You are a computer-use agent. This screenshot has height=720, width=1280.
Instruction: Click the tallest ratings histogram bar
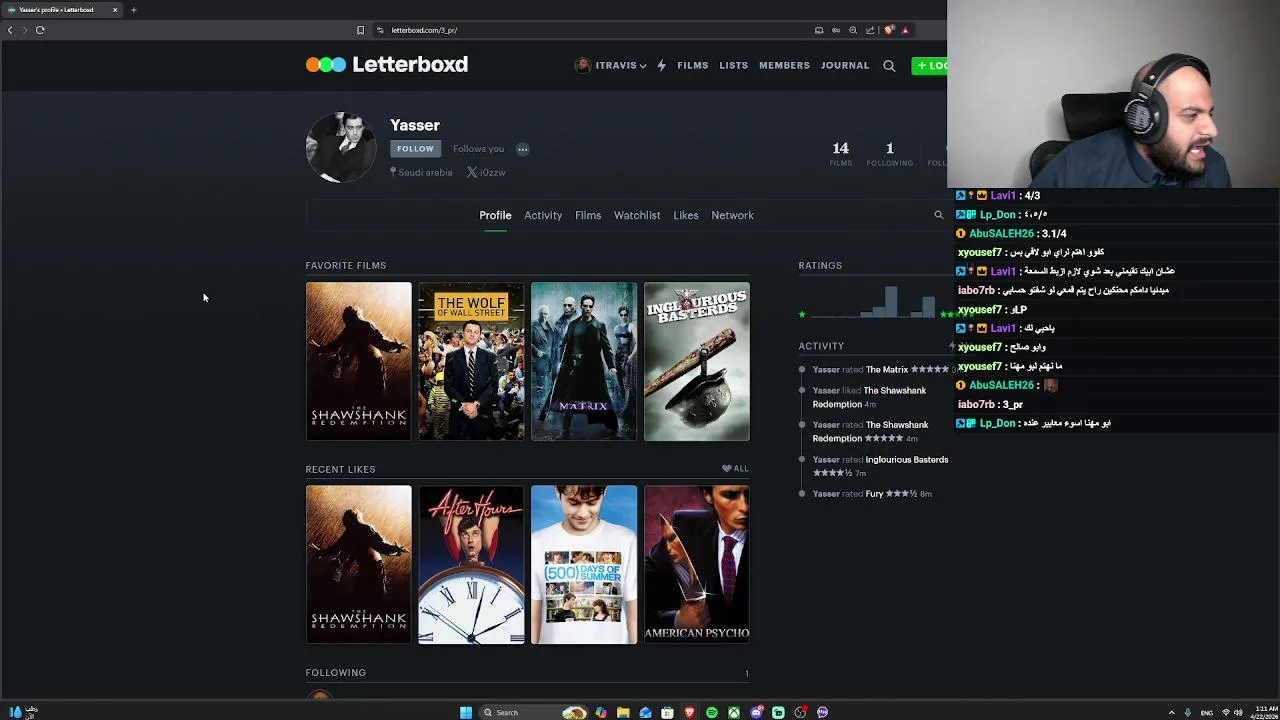pos(891,302)
